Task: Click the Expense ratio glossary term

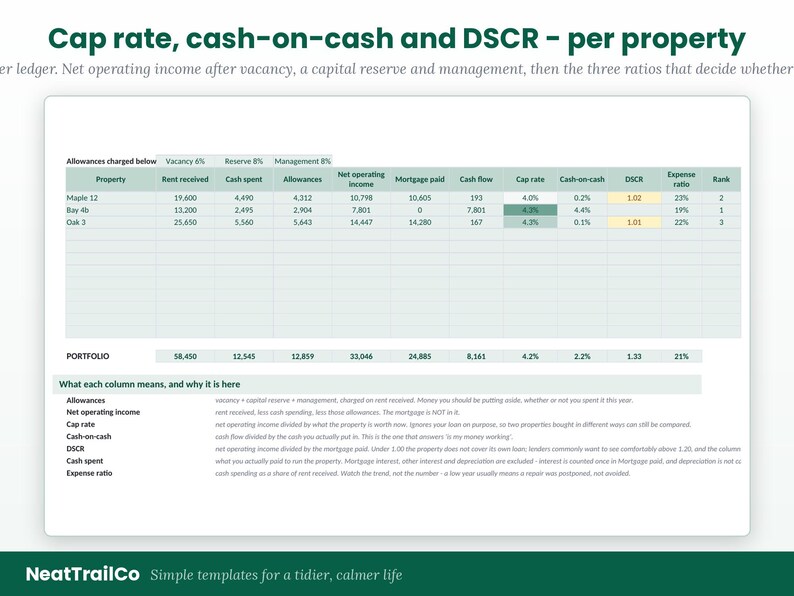Action: pyautogui.click(x=89, y=473)
